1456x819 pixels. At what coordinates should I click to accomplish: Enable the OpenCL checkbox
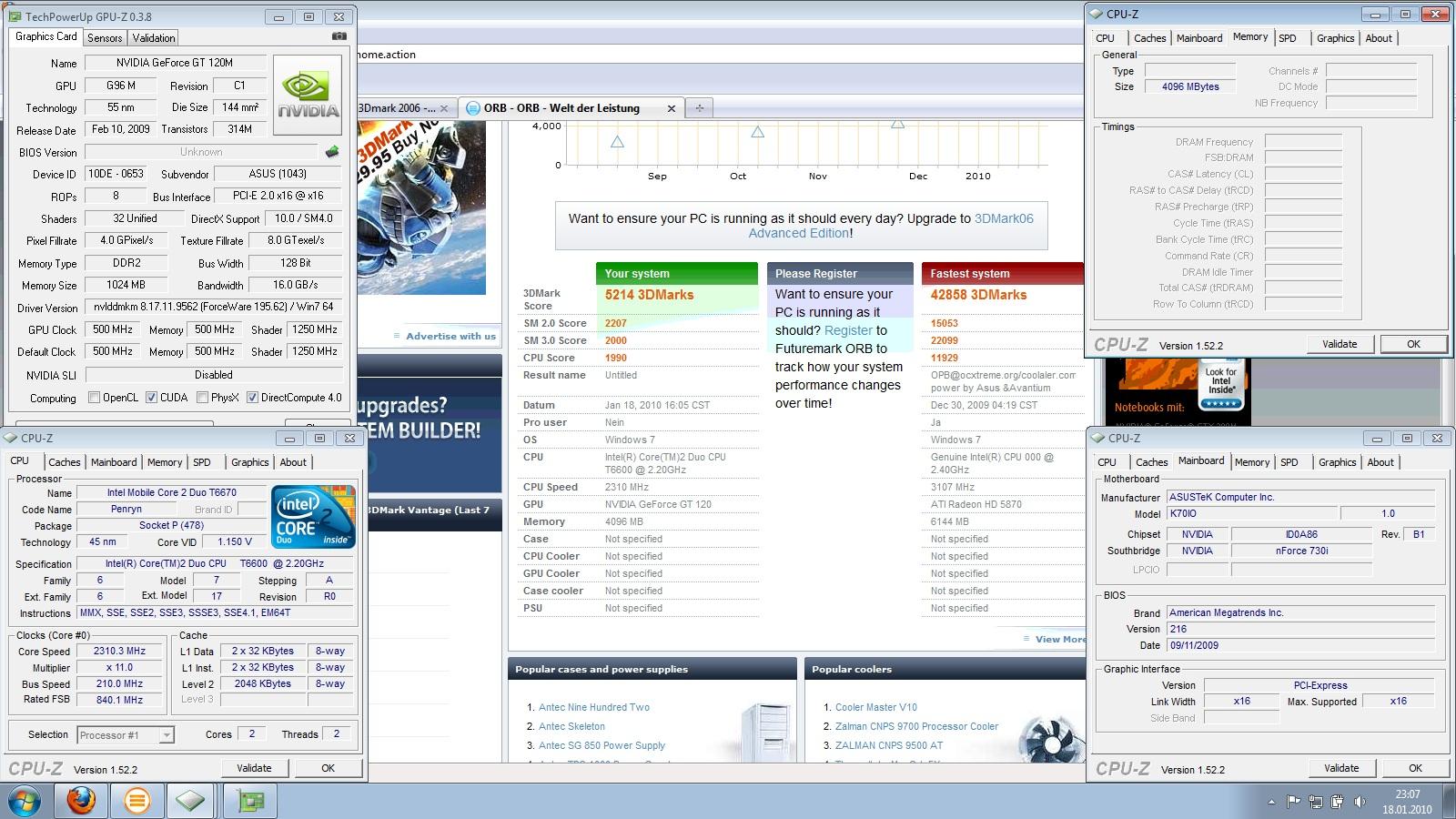[94, 398]
